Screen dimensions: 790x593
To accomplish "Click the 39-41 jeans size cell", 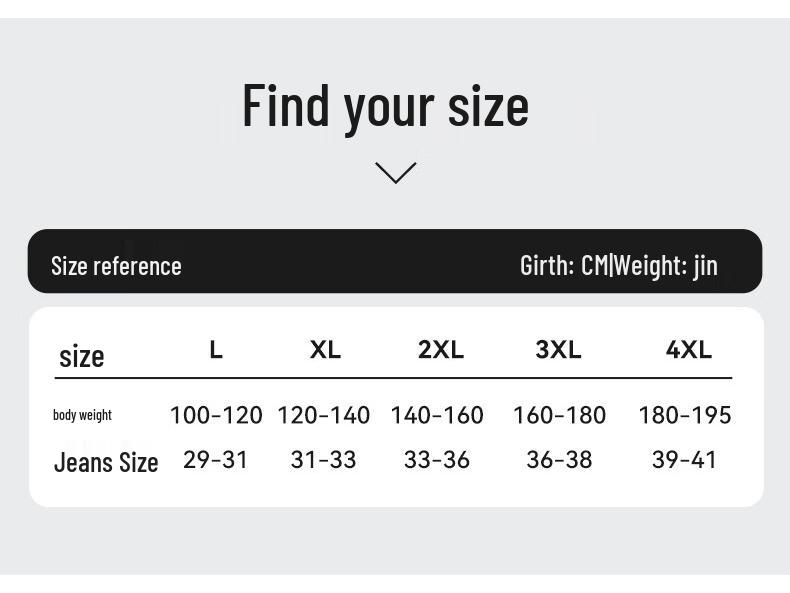I will click(x=685, y=460).
